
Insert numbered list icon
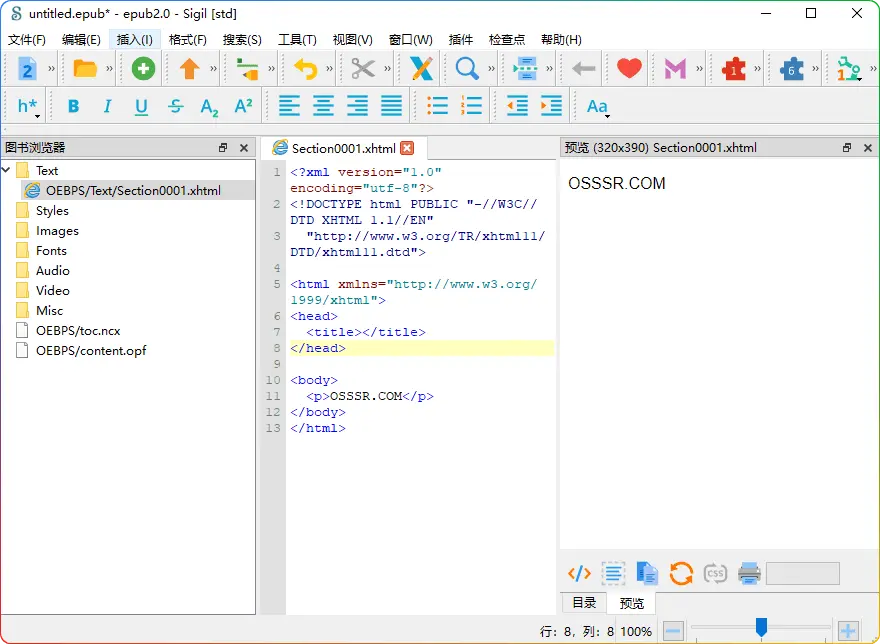[x=471, y=106]
